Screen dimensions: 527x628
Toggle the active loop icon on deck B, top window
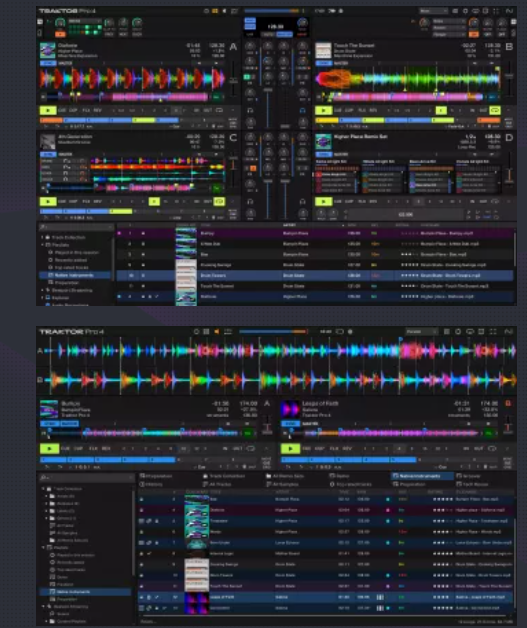coord(495,110)
